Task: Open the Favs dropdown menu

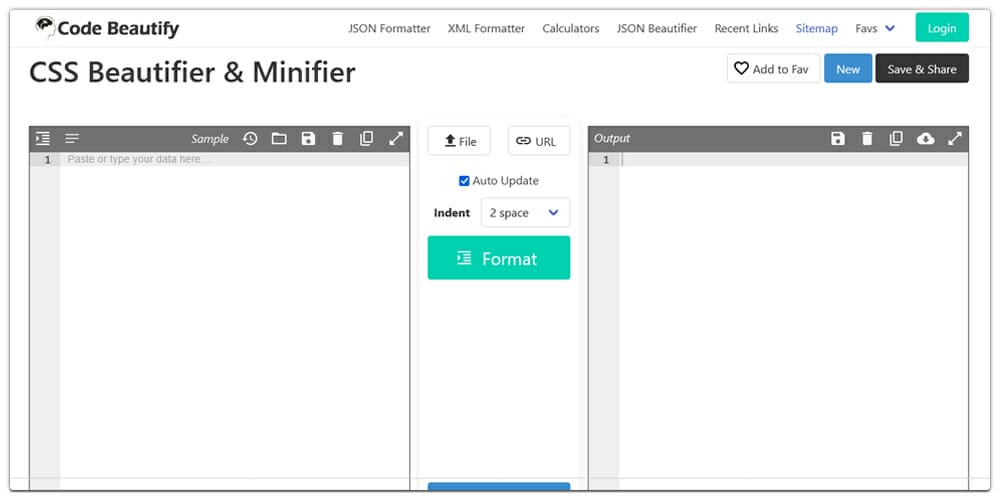Action: 875,29
